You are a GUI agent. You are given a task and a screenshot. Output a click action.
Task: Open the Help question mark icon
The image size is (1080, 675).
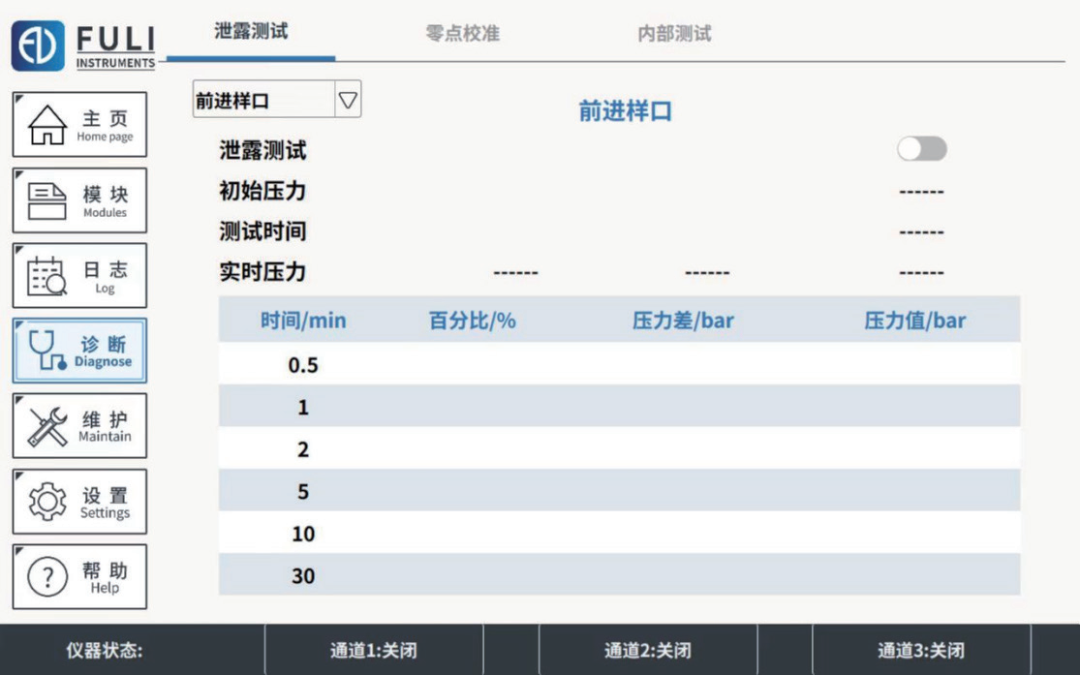click(x=48, y=577)
